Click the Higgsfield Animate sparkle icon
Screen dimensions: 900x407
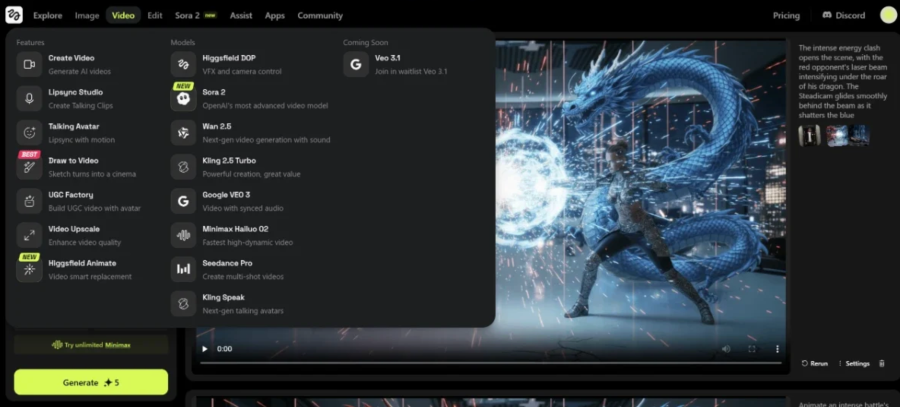point(29,269)
